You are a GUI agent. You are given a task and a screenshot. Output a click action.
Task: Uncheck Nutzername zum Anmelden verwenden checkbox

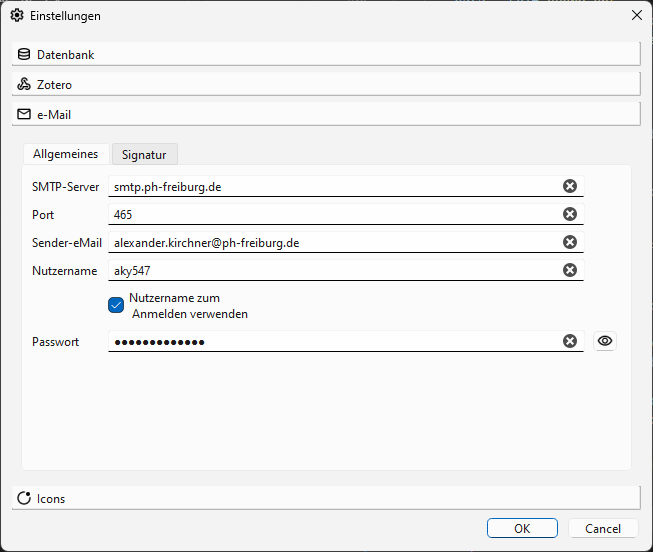116,305
